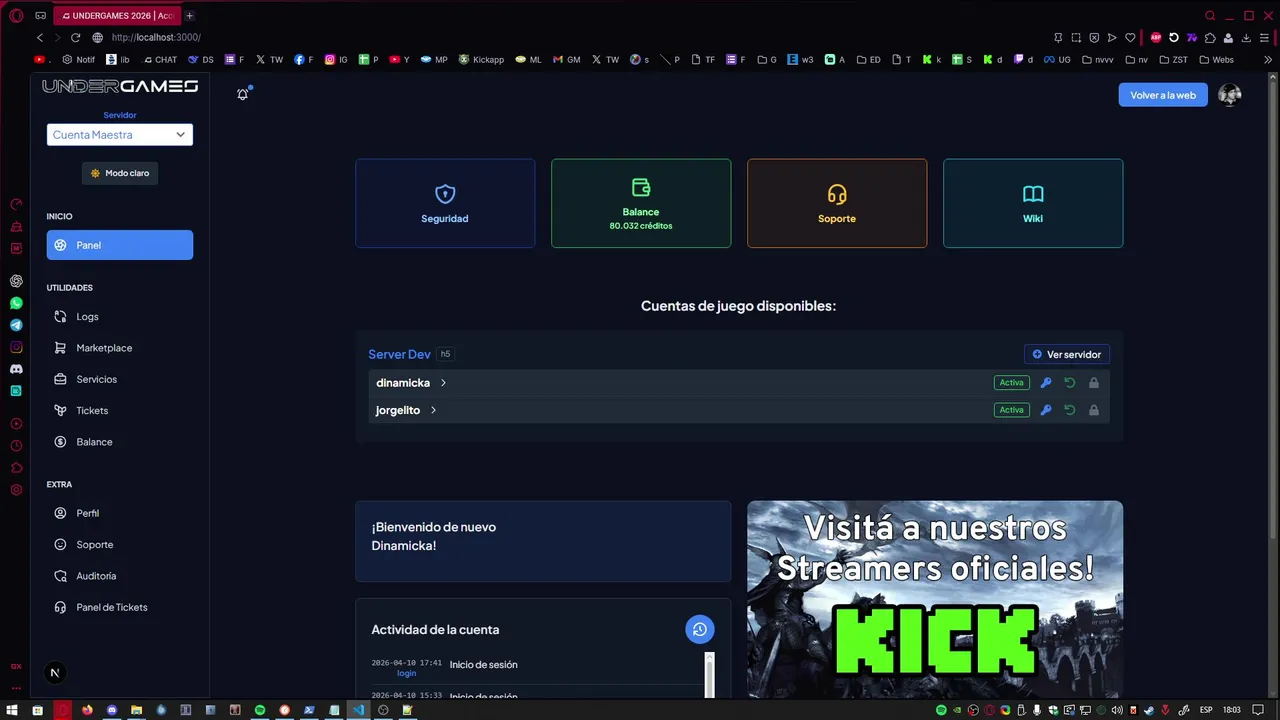Open Soporte in the sidebar
Screen dimensions: 1280x720
[120, 545]
